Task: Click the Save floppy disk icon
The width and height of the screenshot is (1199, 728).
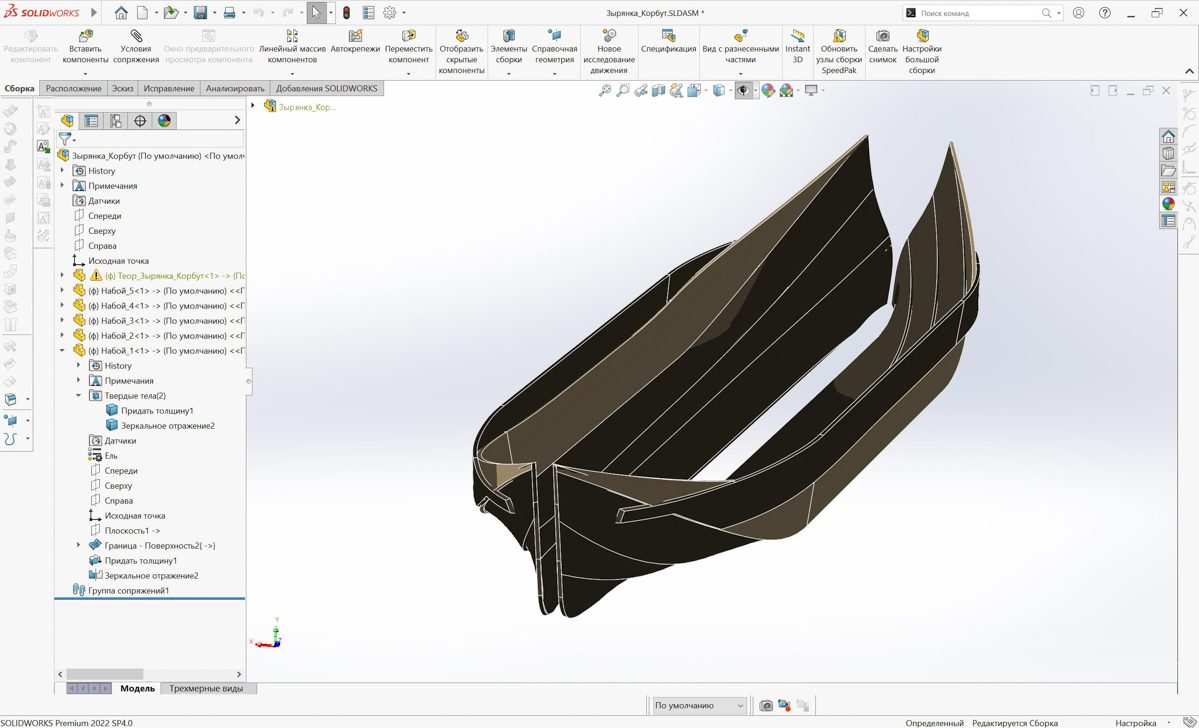Action: point(200,13)
